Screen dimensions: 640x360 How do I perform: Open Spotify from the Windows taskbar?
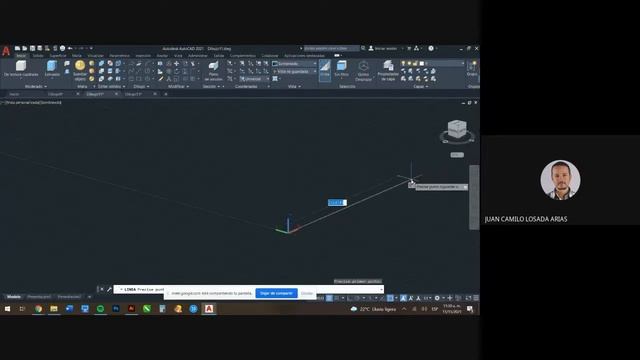coord(100,309)
